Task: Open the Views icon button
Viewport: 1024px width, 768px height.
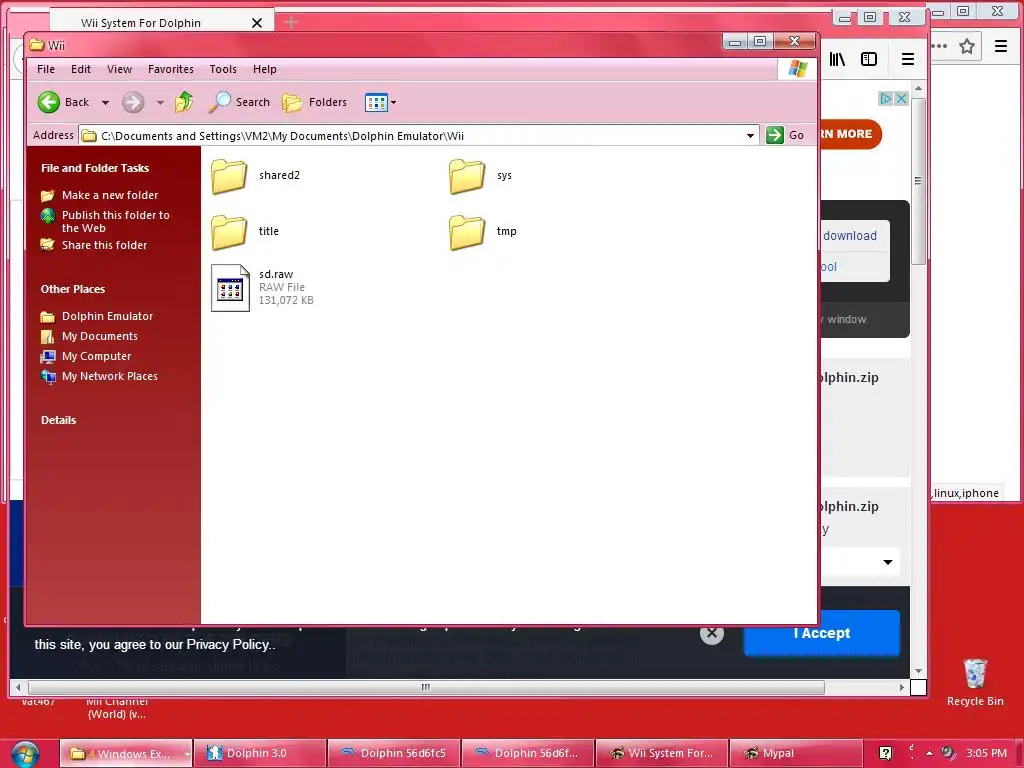Action: pyautogui.click(x=376, y=102)
